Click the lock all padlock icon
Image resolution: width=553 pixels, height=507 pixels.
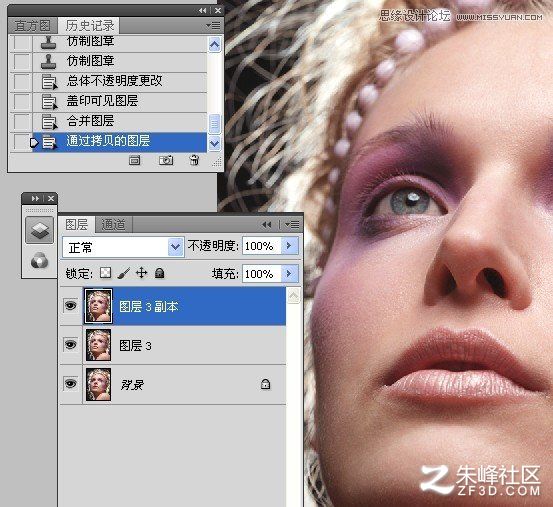point(159,273)
